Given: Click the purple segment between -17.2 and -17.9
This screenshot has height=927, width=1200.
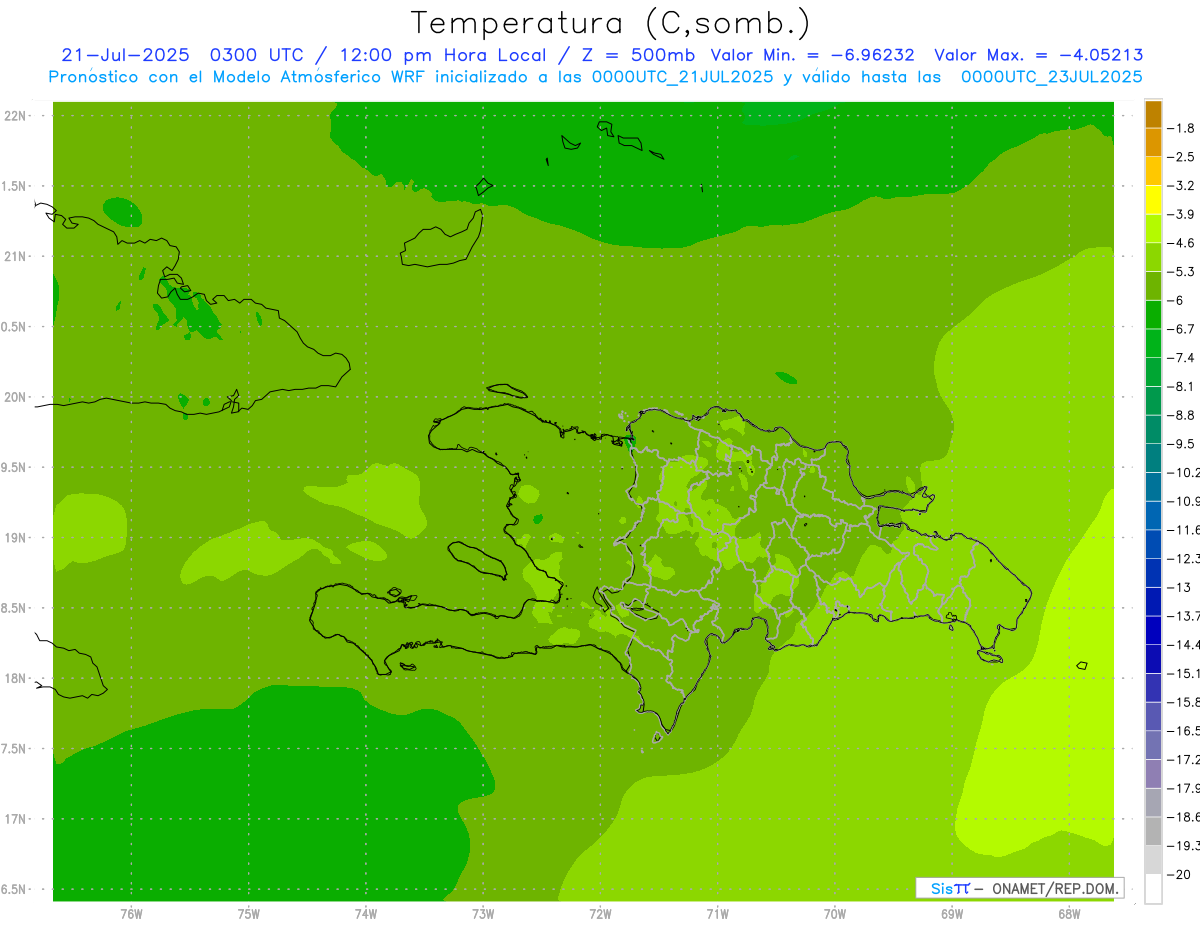Looking at the screenshot, I should (x=1153, y=774).
